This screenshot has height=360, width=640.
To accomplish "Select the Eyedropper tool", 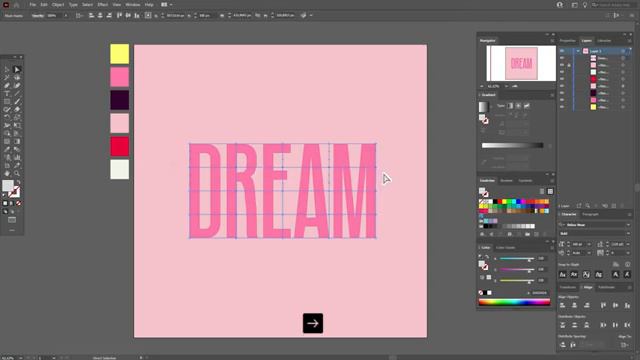I will [x=7, y=149].
